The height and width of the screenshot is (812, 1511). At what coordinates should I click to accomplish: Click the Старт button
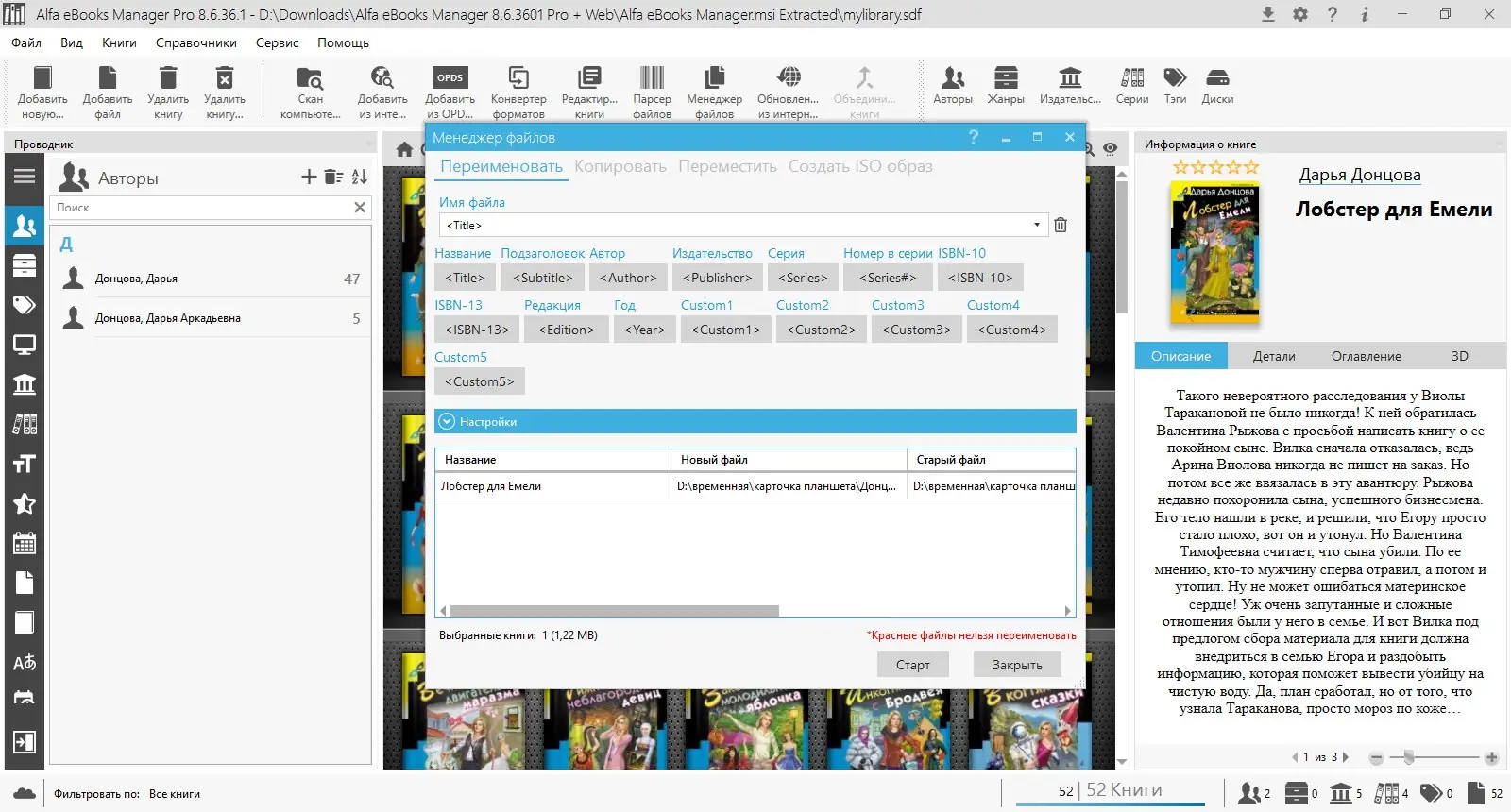click(x=912, y=665)
